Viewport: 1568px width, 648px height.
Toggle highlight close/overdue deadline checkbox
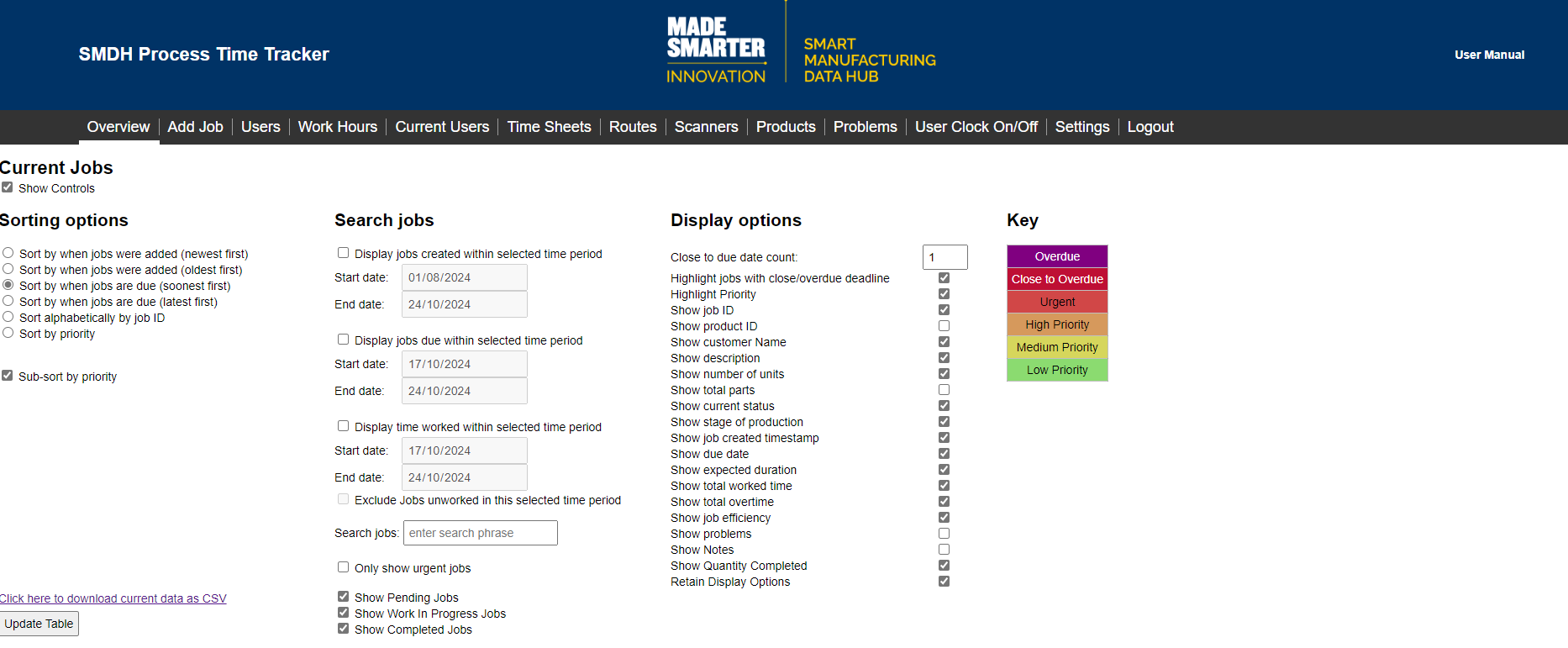(x=944, y=278)
